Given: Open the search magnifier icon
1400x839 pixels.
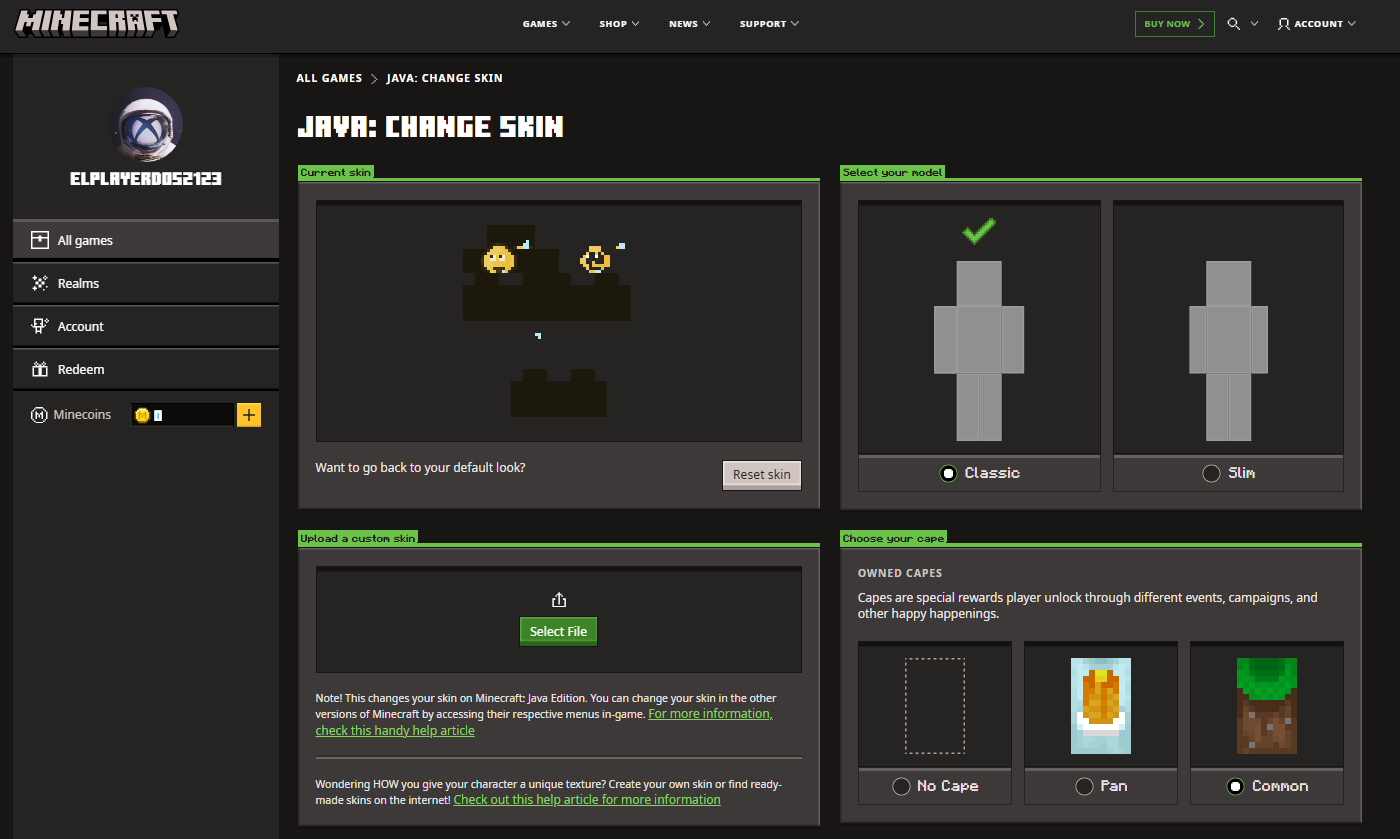Looking at the screenshot, I should click(x=1234, y=24).
